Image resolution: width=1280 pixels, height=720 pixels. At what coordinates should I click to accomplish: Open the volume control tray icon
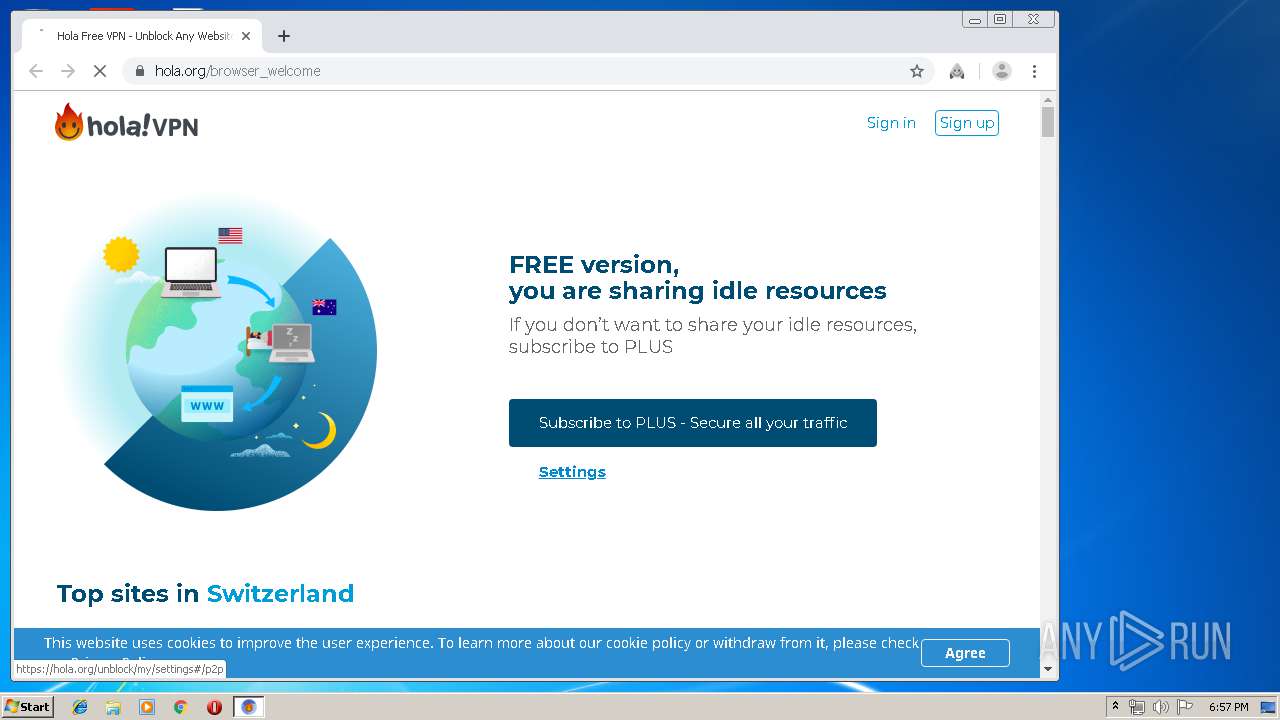(x=1160, y=707)
